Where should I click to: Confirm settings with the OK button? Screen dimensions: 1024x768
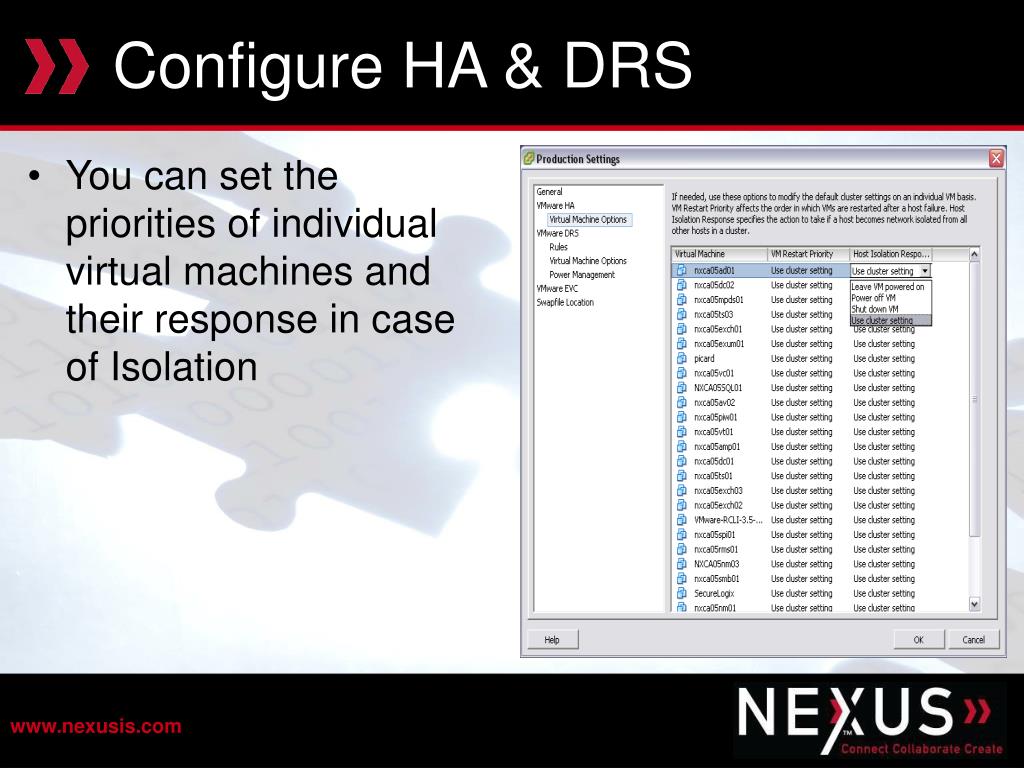click(x=919, y=640)
